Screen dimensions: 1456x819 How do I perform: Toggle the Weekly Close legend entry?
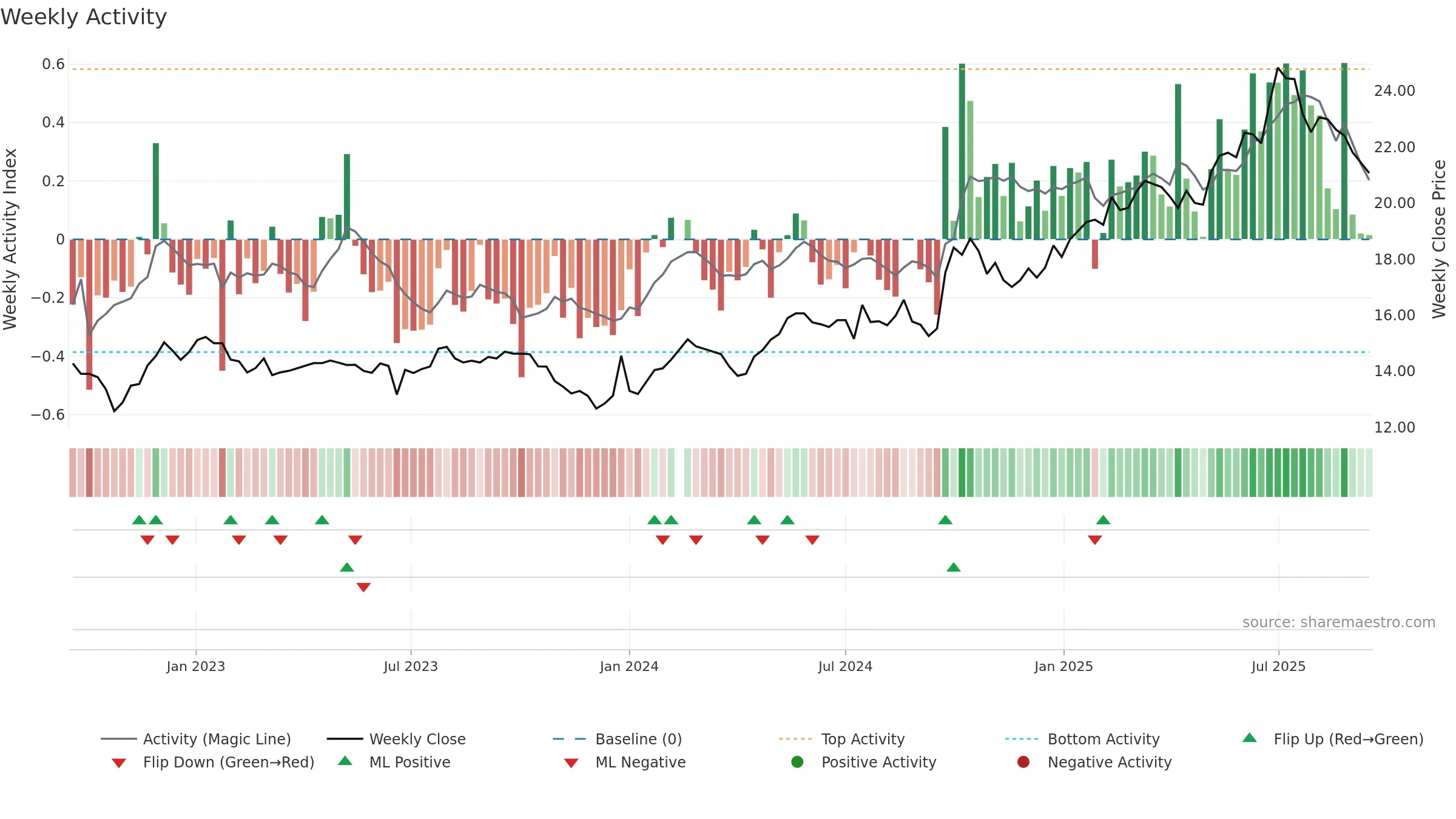point(396,739)
